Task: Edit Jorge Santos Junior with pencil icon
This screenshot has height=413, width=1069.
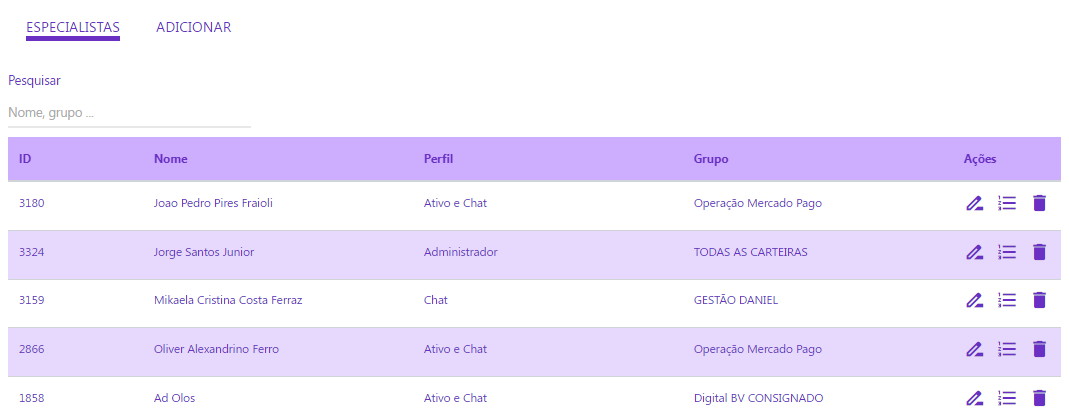Action: [974, 252]
